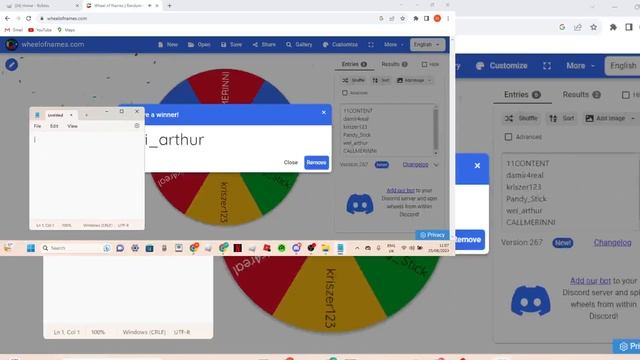Open Customize in the background window
The image size is (640, 360).
point(502,66)
